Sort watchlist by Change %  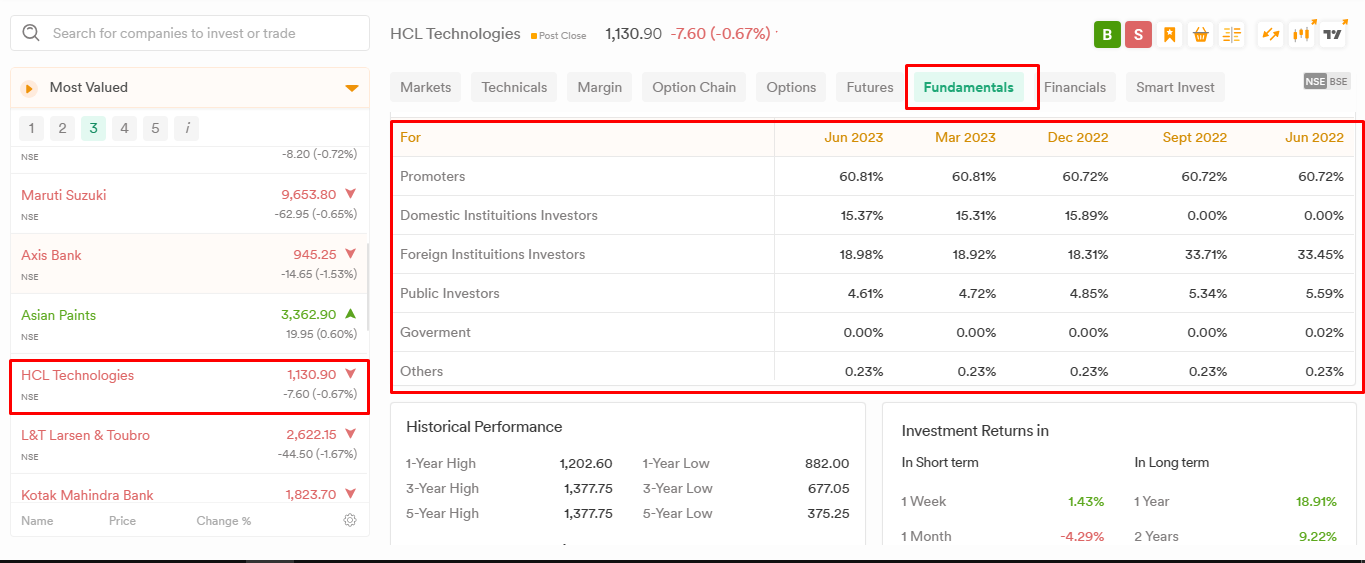pos(224,521)
